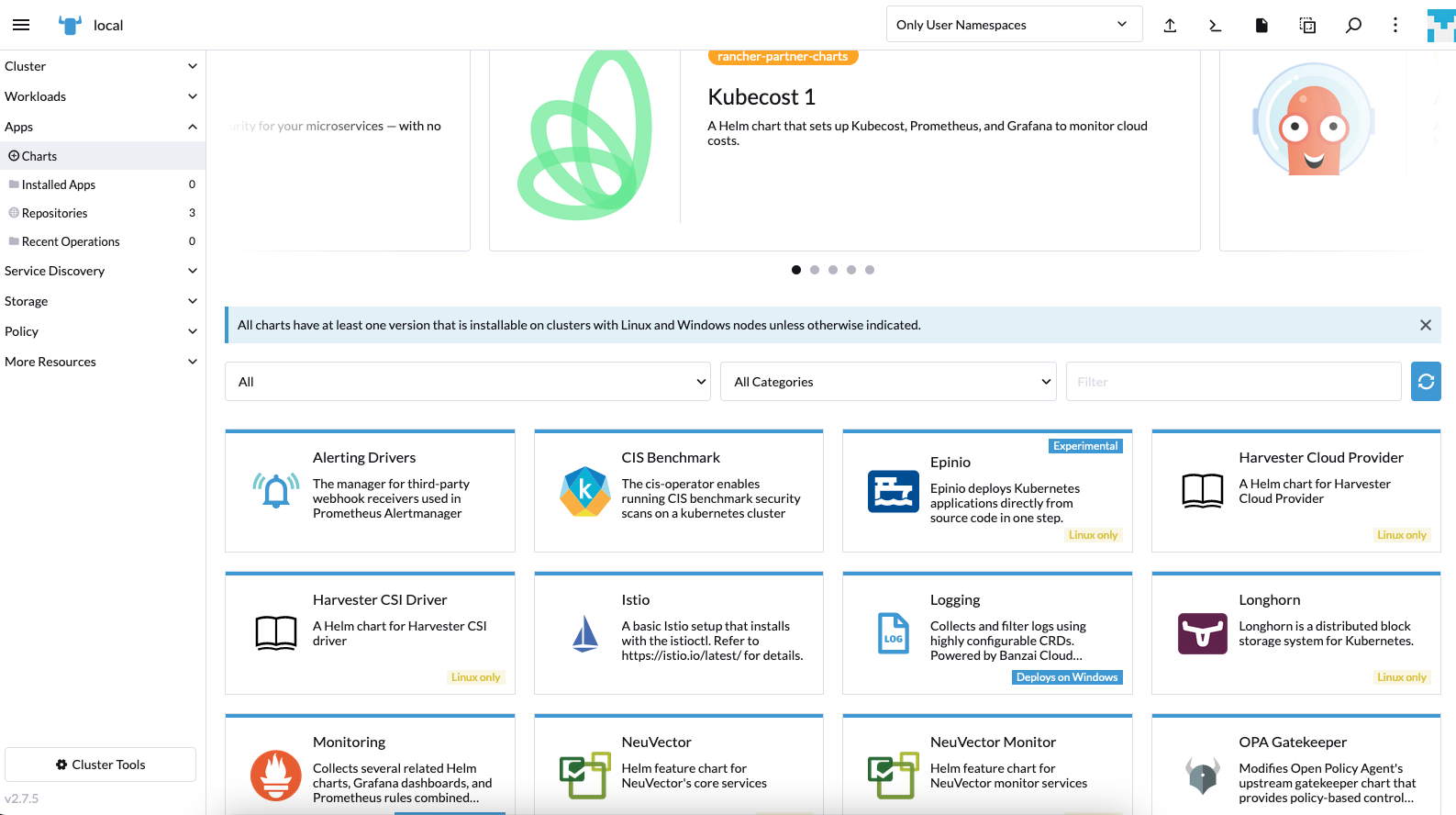
Task: Open the resource search magnifier icon
Action: [1353, 25]
